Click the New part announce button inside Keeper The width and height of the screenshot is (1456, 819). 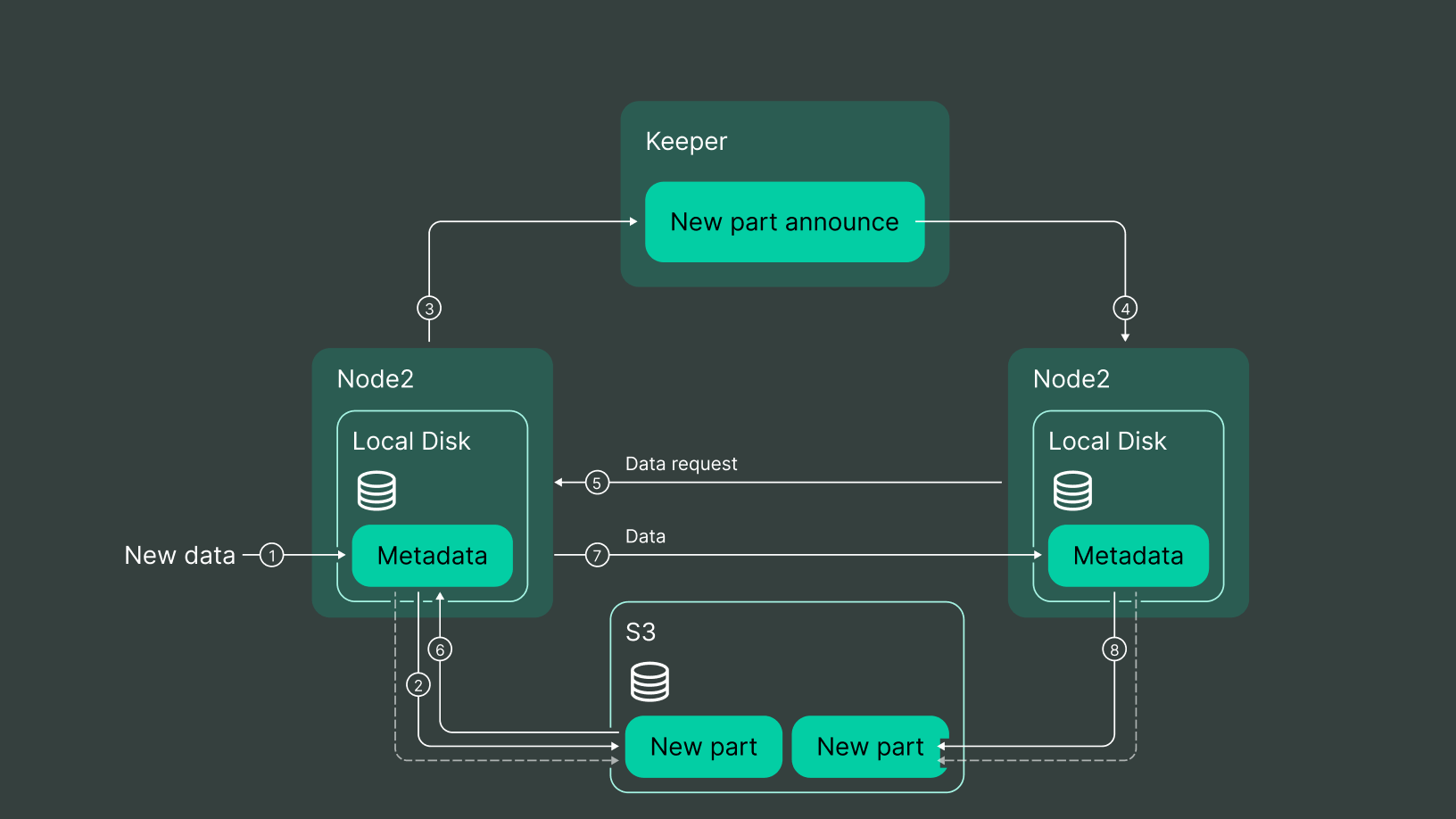click(784, 222)
